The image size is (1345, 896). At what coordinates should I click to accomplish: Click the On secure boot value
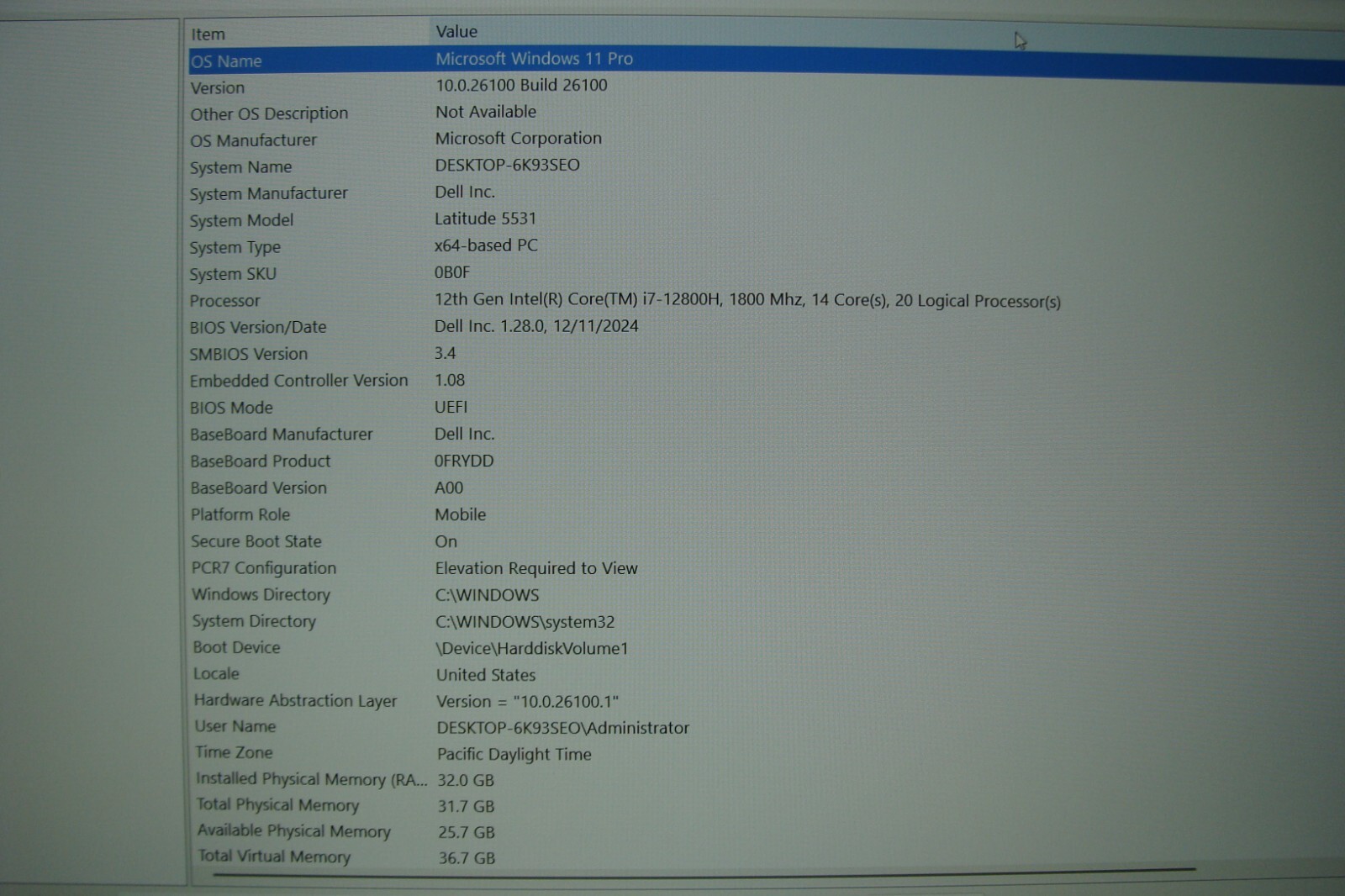pyautogui.click(x=446, y=542)
